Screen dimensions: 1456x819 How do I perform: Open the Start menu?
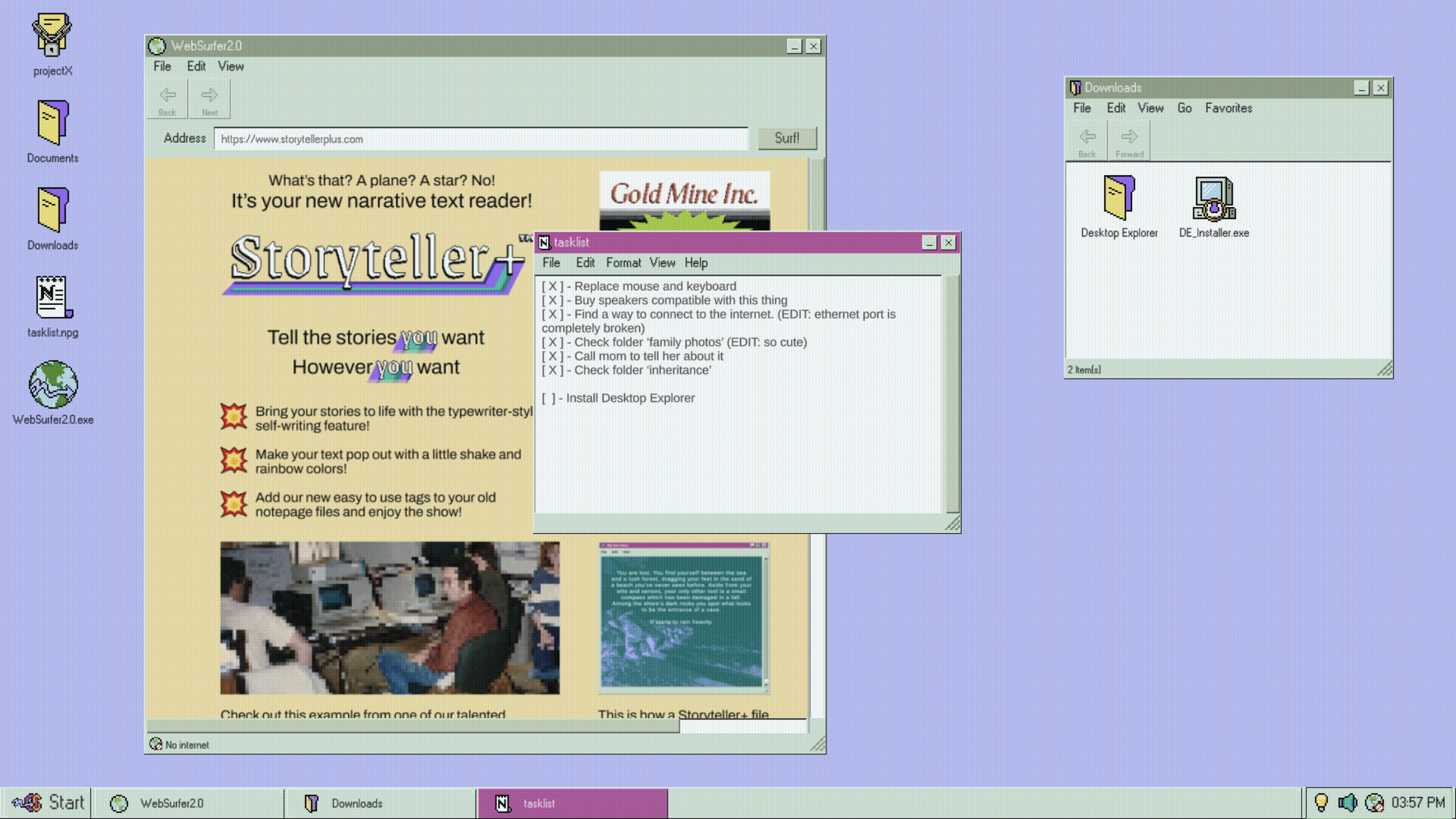click(49, 802)
